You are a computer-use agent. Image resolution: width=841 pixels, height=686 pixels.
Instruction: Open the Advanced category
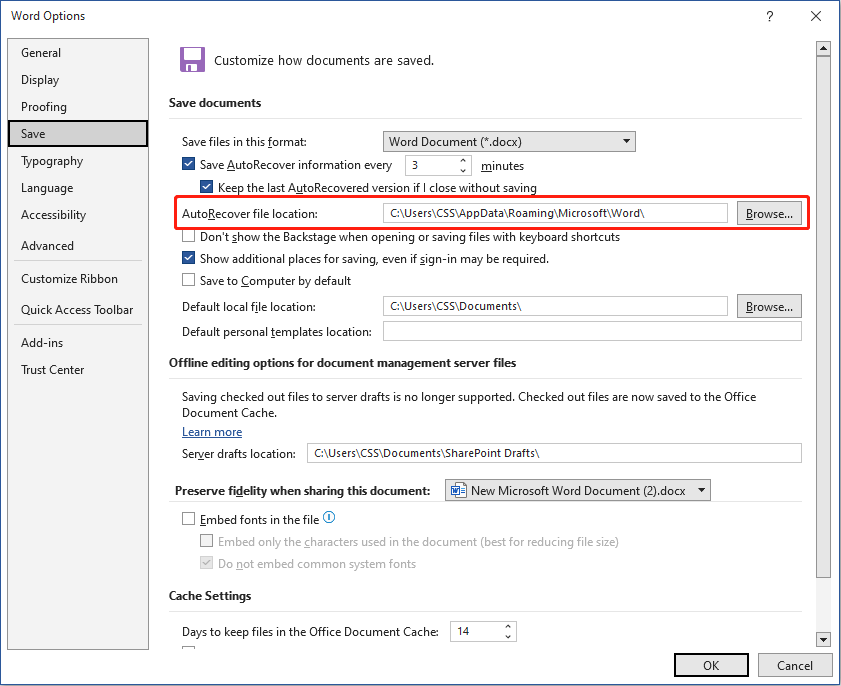(x=78, y=246)
